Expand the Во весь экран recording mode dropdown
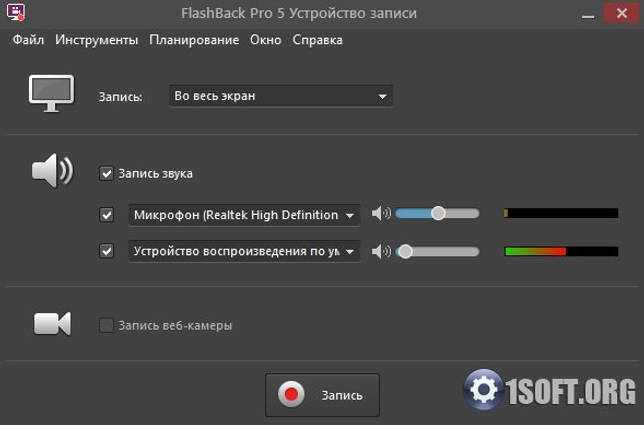This screenshot has height=425, width=644. click(x=281, y=96)
